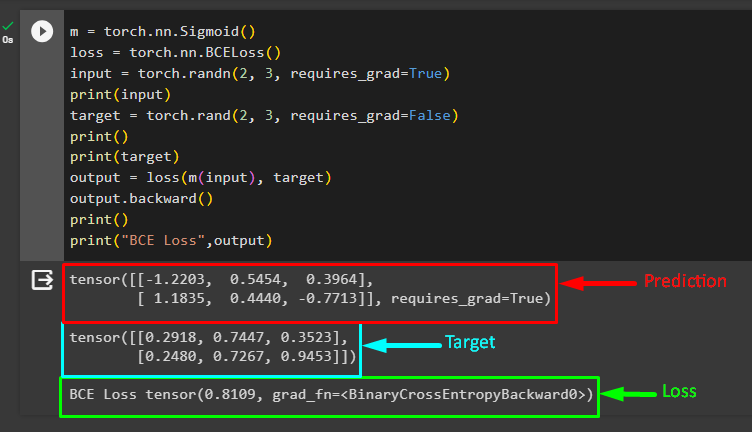
Task: Click the output toggle arrow icon
Action: pos(42,280)
